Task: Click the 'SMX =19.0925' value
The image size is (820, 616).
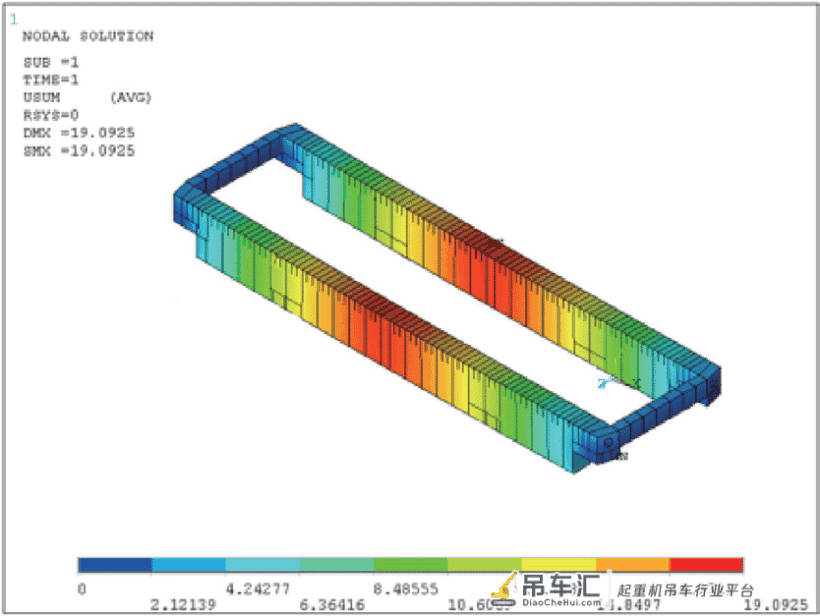Action: pyautogui.click(x=79, y=151)
